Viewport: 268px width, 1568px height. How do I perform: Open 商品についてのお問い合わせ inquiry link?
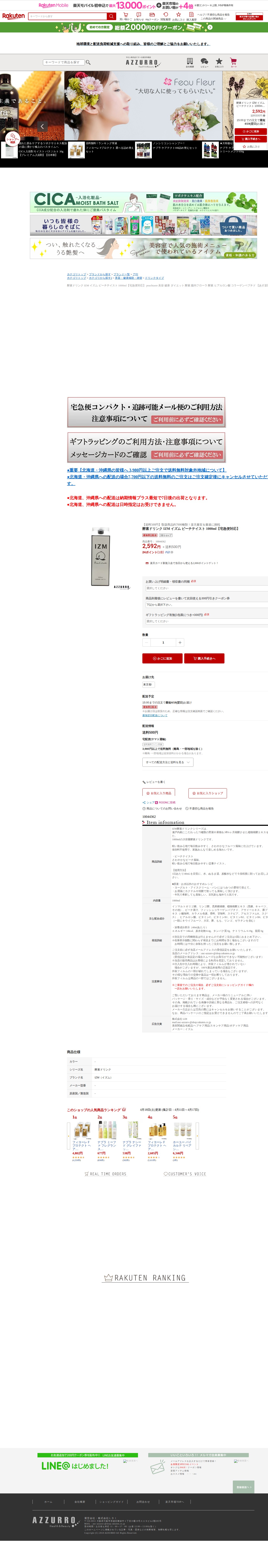[x=162, y=808]
